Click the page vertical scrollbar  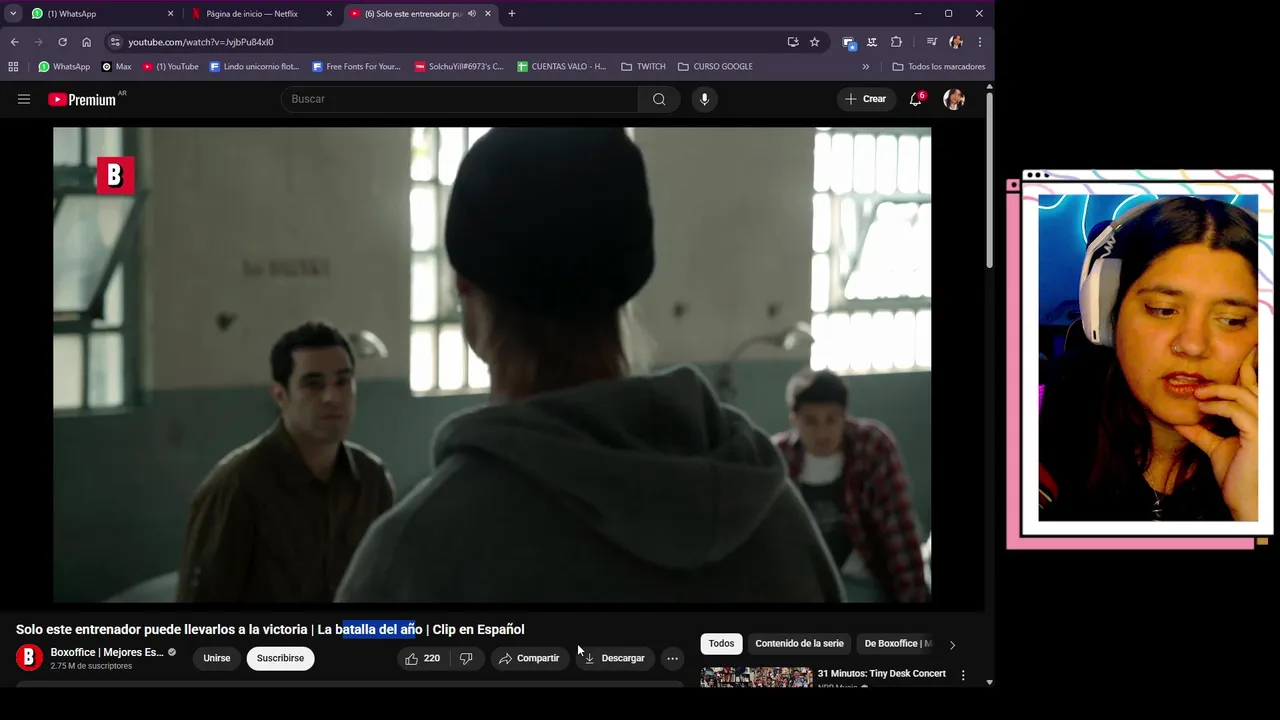pyautogui.click(x=989, y=180)
